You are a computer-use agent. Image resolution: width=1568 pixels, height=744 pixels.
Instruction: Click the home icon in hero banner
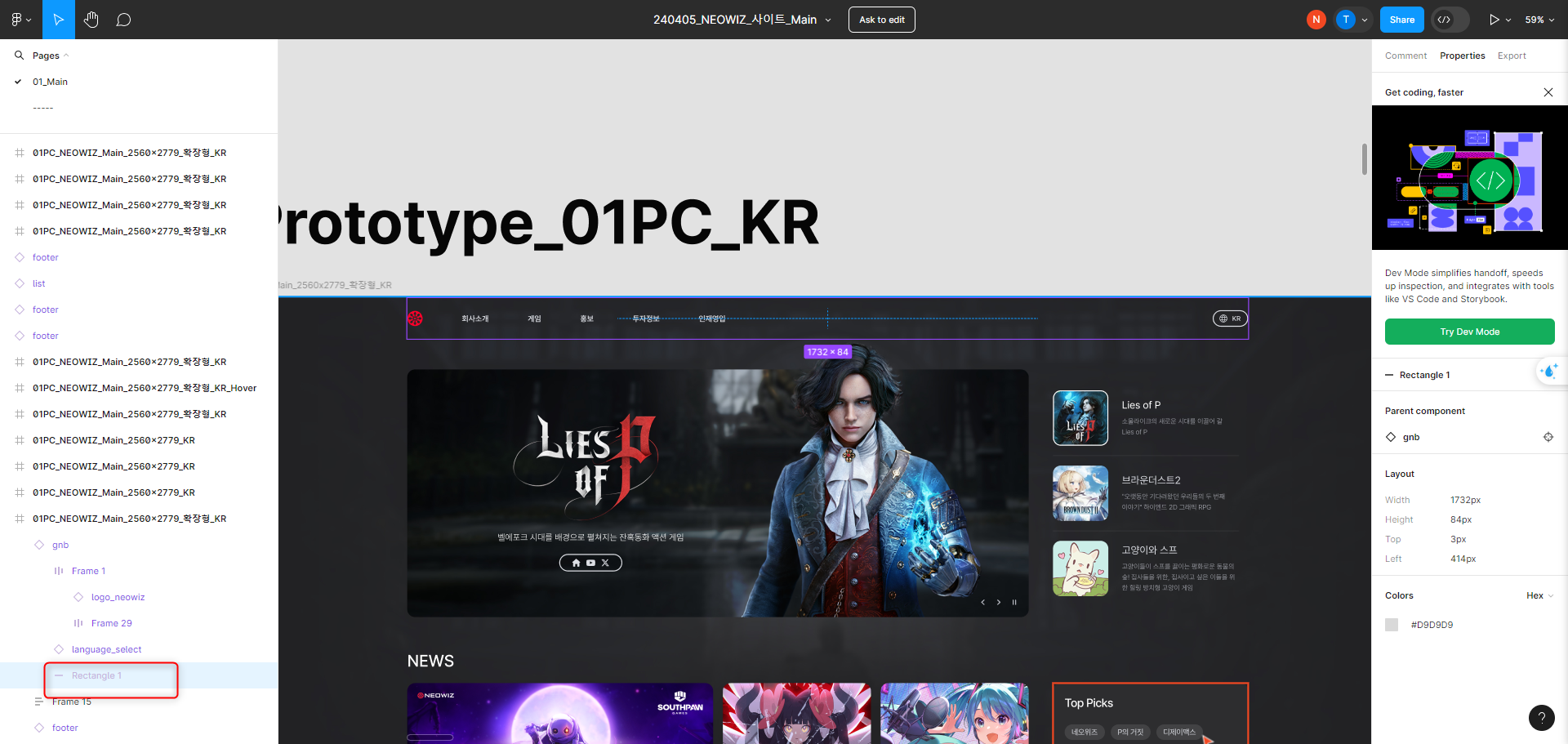(x=576, y=563)
